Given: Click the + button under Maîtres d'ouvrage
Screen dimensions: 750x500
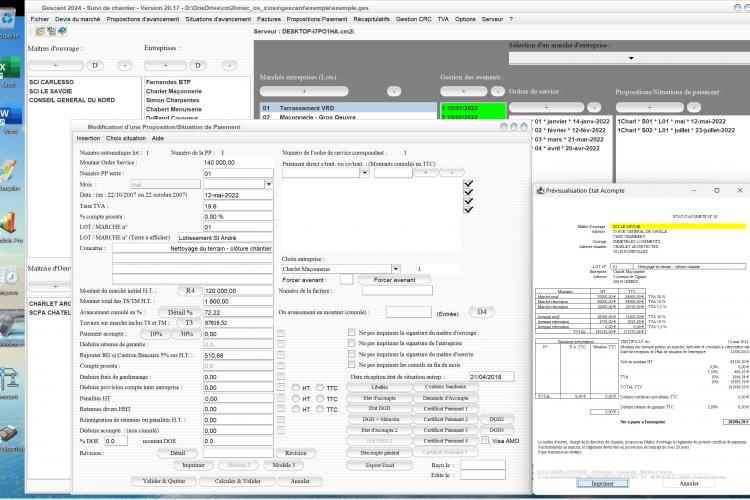Looking at the screenshot, I should point(55,65).
